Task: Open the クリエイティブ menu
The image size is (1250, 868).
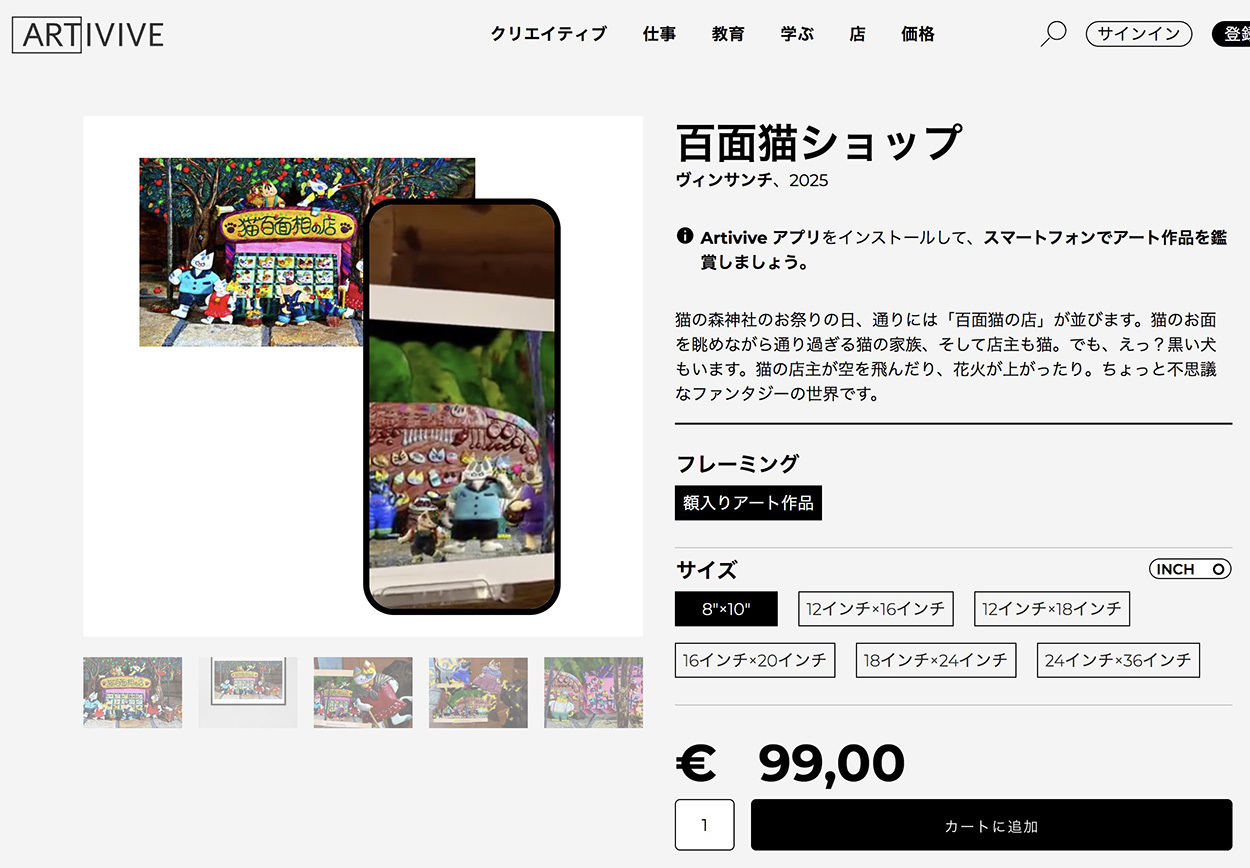Action: tap(549, 34)
